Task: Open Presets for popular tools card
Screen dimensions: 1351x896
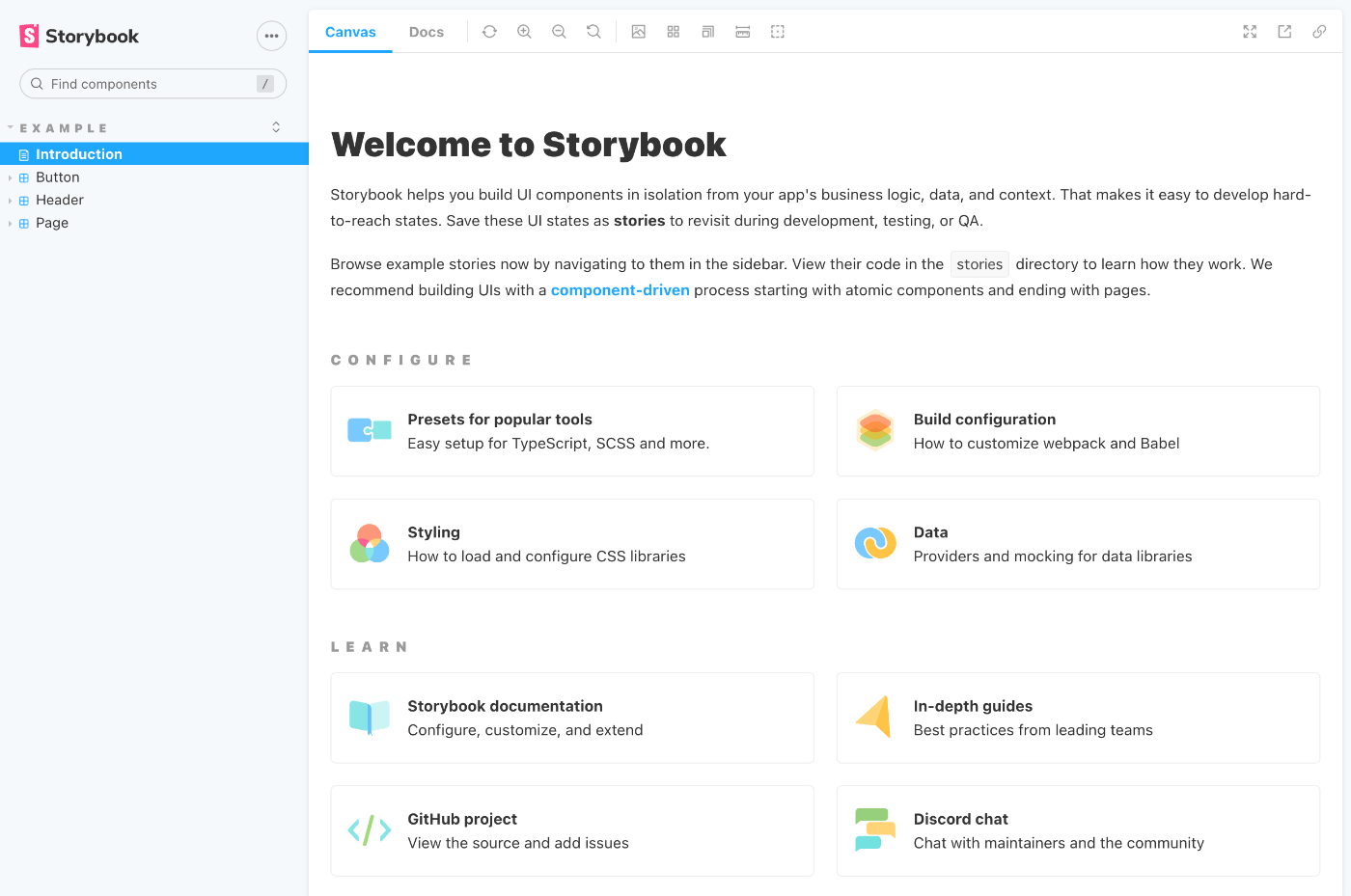Action: pyautogui.click(x=572, y=431)
